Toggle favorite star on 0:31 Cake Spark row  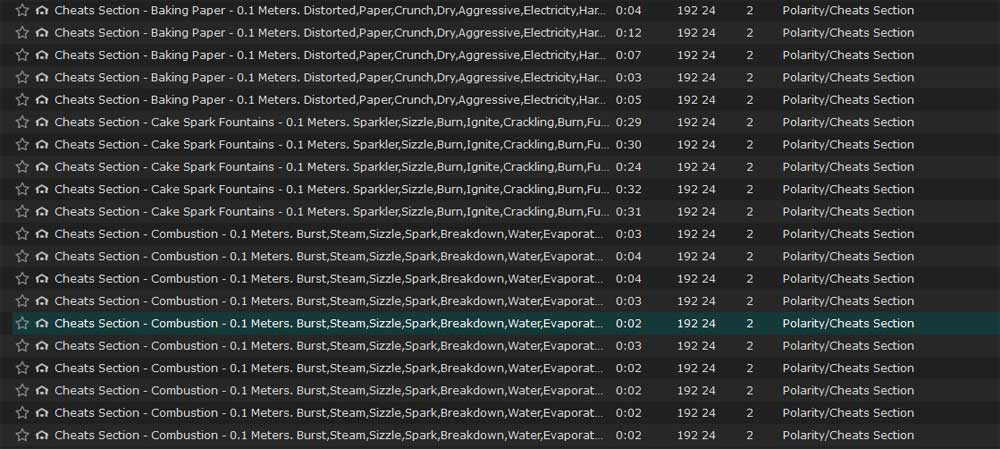click(x=22, y=211)
